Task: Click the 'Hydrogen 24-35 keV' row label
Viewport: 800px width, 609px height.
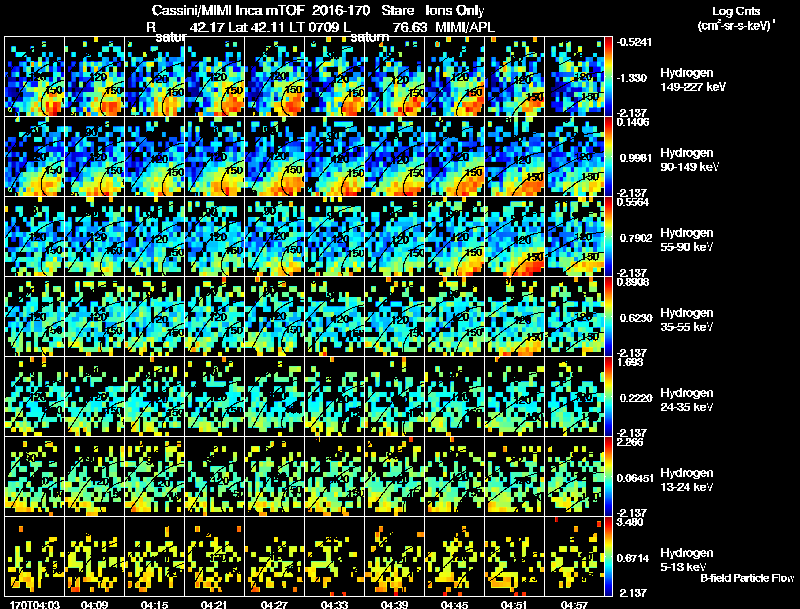Action: 686,400
